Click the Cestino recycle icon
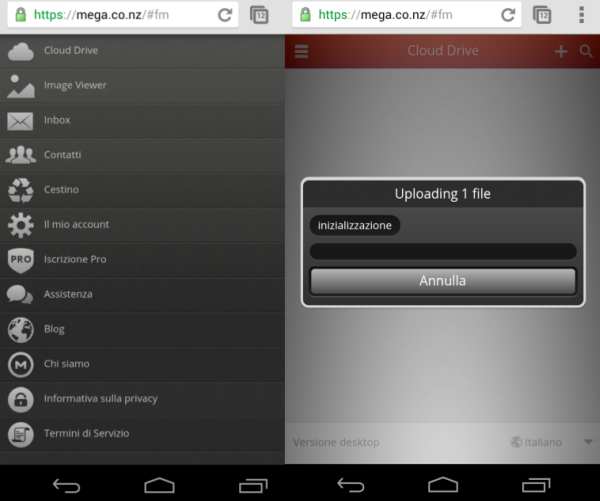Screen dimensions: 600x501 click(x=21, y=190)
